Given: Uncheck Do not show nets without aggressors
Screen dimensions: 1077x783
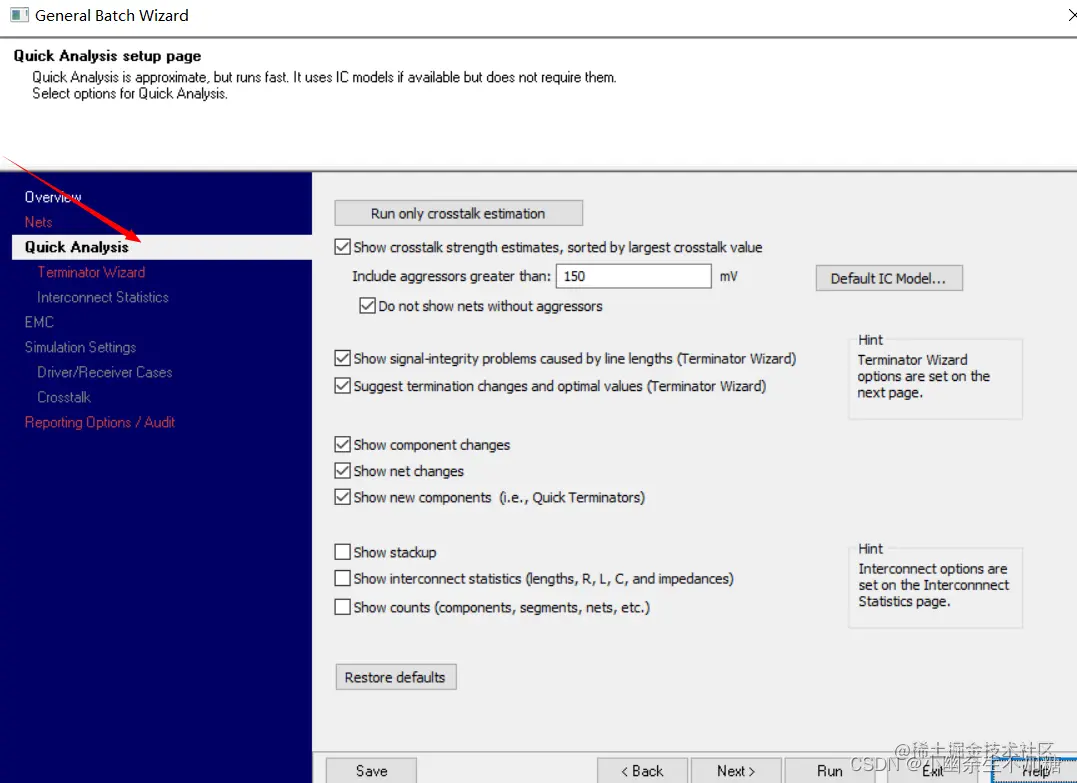Looking at the screenshot, I should [367, 306].
